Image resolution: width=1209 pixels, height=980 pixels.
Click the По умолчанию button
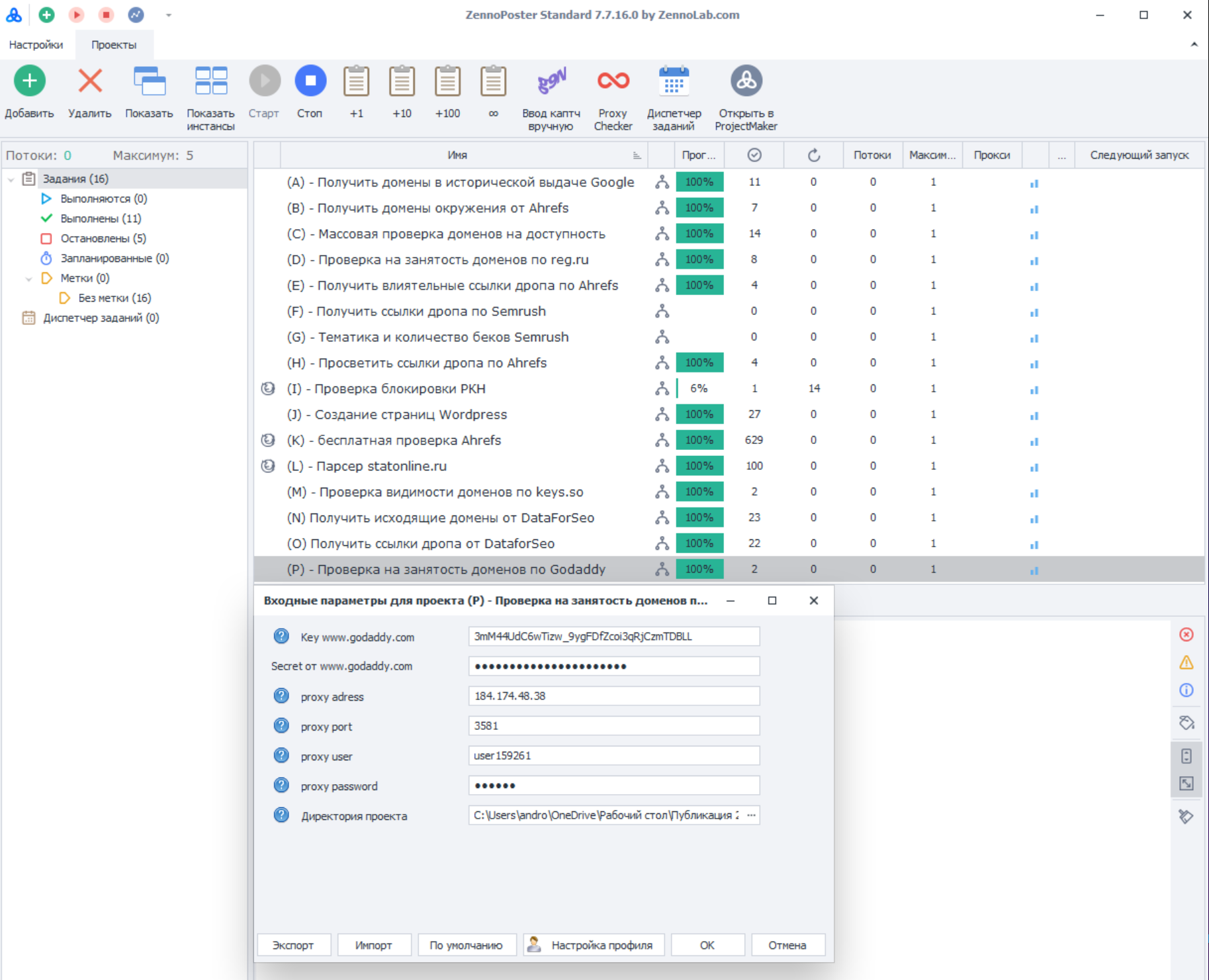click(467, 945)
